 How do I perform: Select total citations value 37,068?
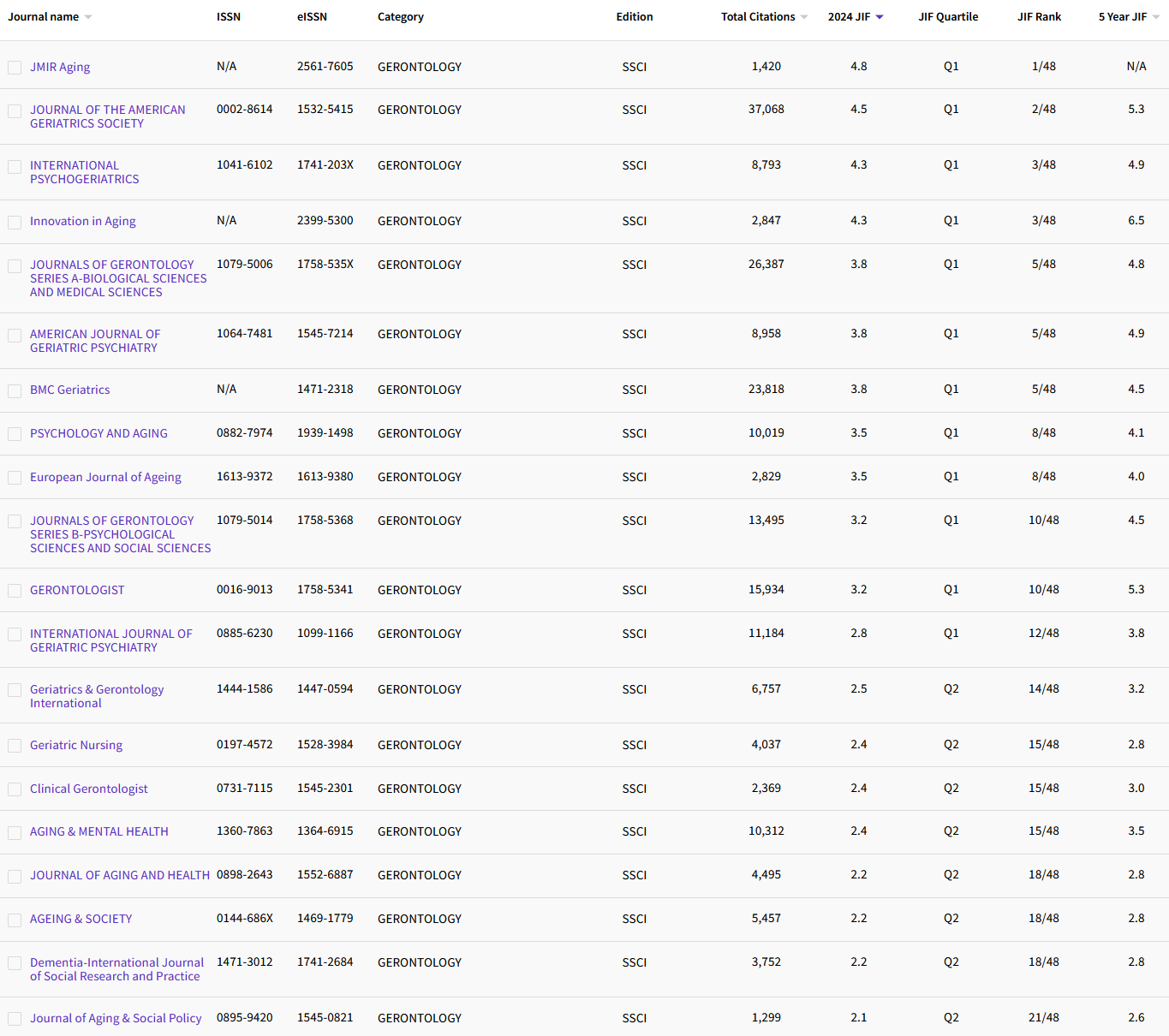[766, 110]
